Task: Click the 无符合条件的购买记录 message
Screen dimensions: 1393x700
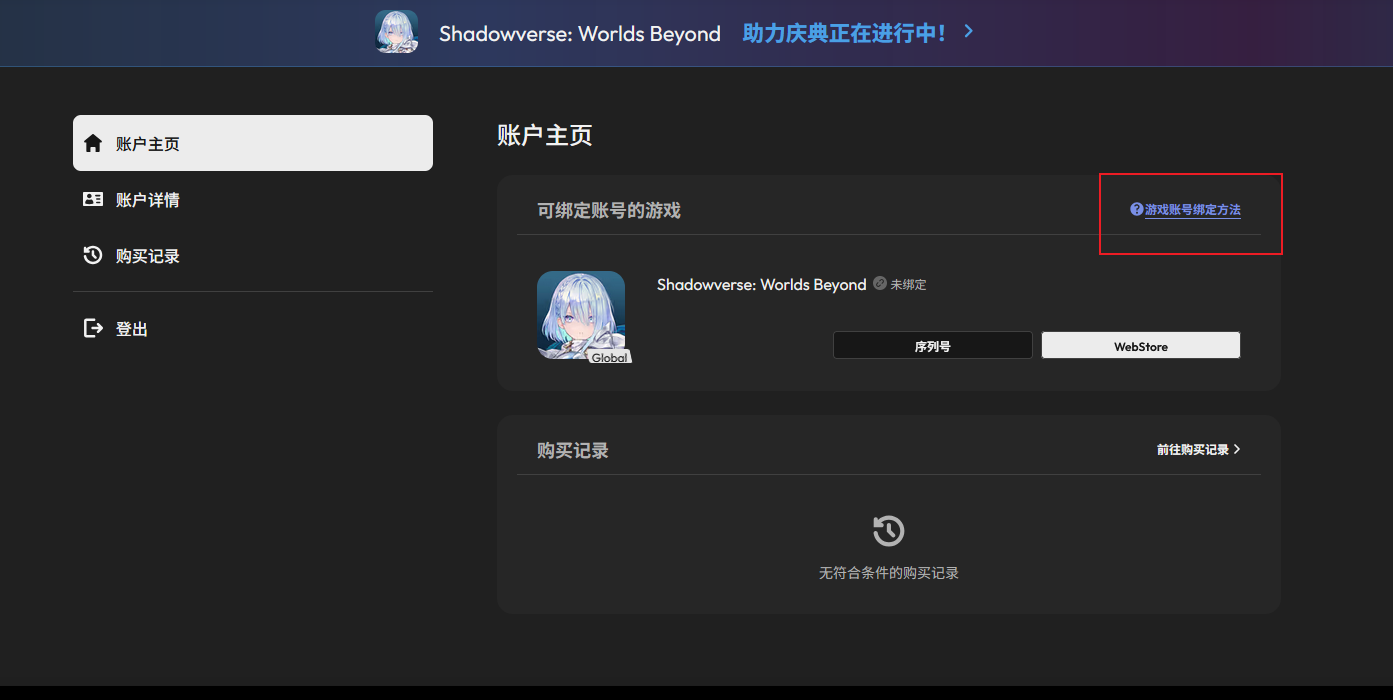Action: (889, 573)
